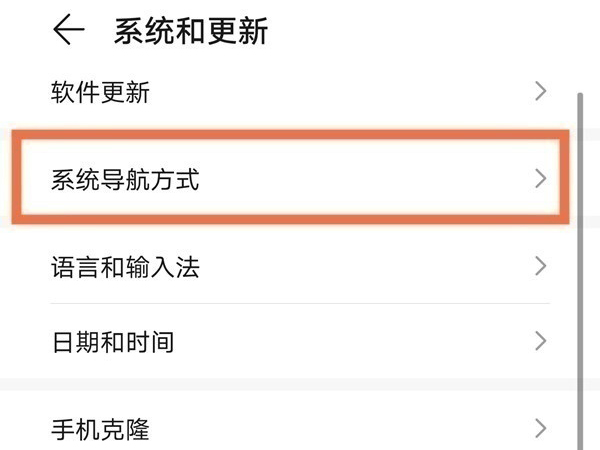The height and width of the screenshot is (450, 600).
Task: Open the 软件更新 menu entry
Action: 100,93
